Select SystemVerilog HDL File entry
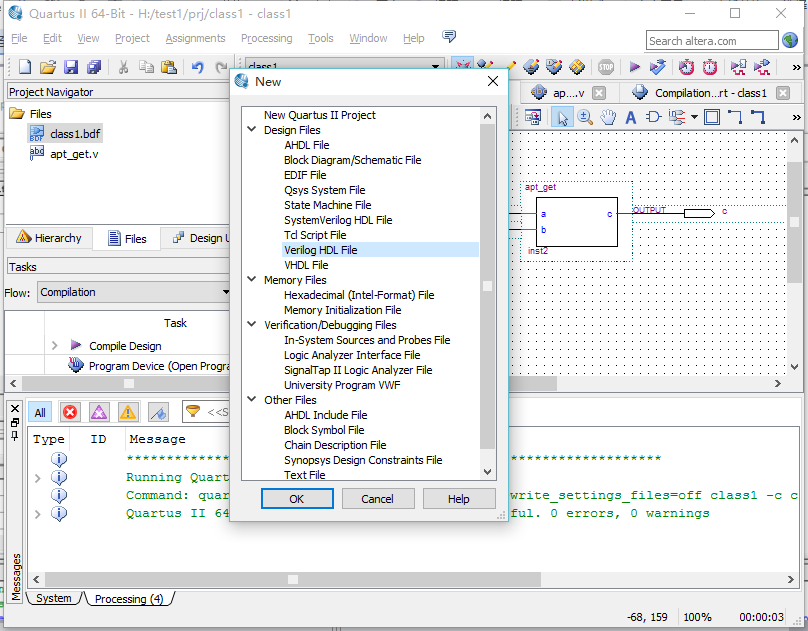This screenshot has width=808, height=631. pyautogui.click(x=338, y=220)
